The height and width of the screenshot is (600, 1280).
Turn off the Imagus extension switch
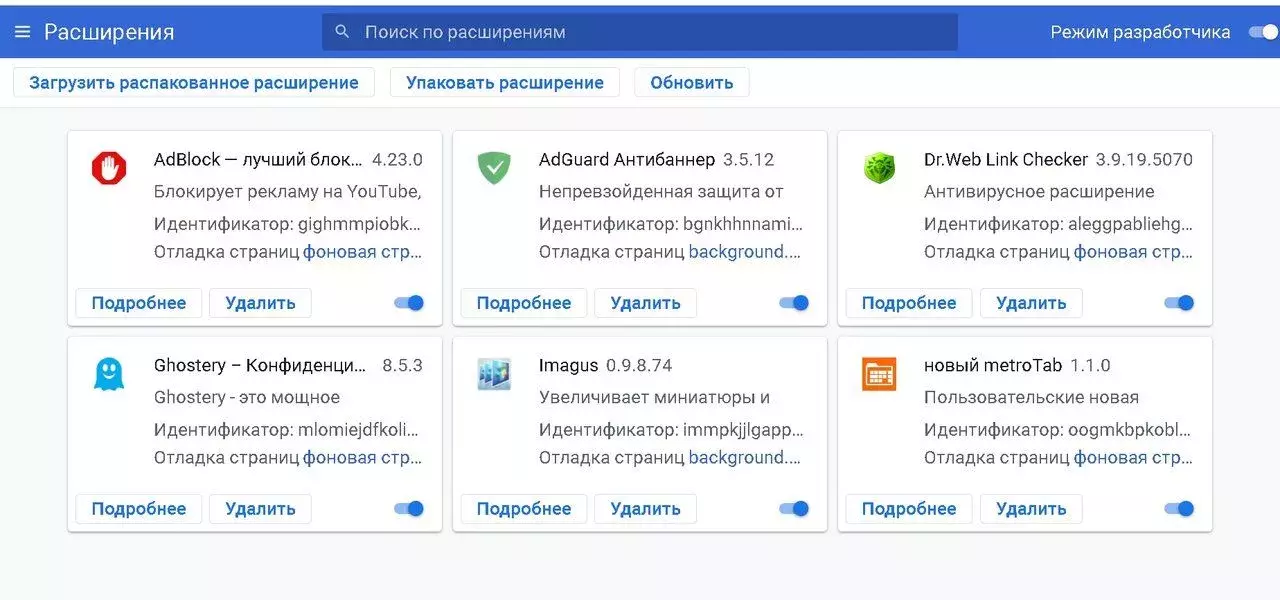(x=794, y=509)
